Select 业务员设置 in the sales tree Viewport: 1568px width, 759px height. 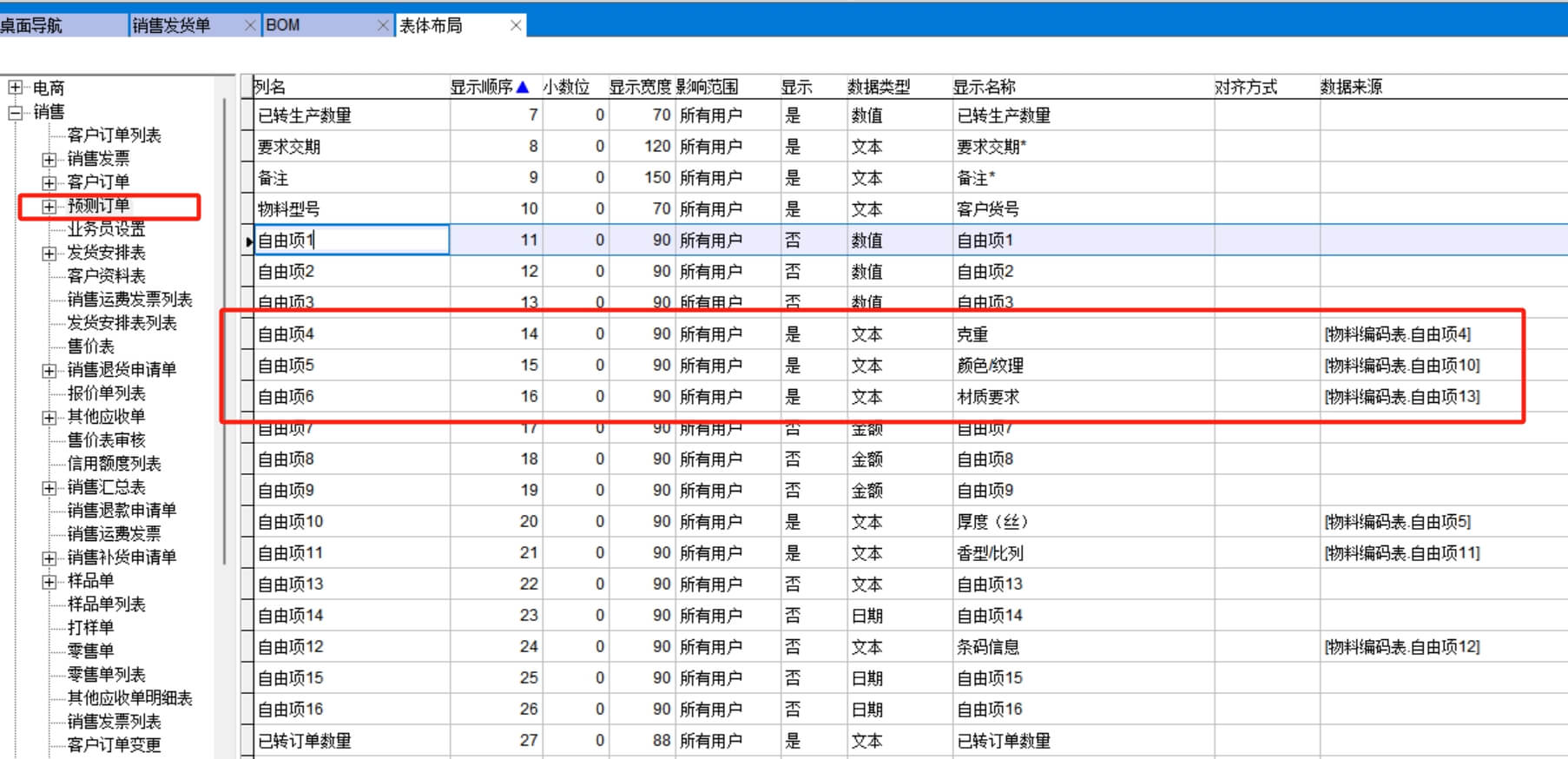click(x=106, y=229)
